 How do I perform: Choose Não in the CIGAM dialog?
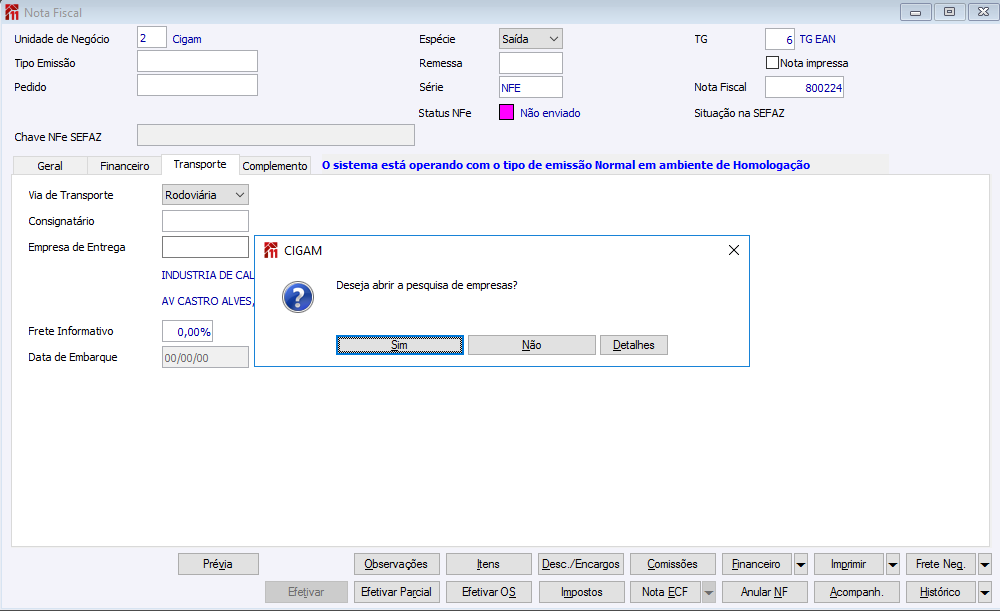pos(532,345)
